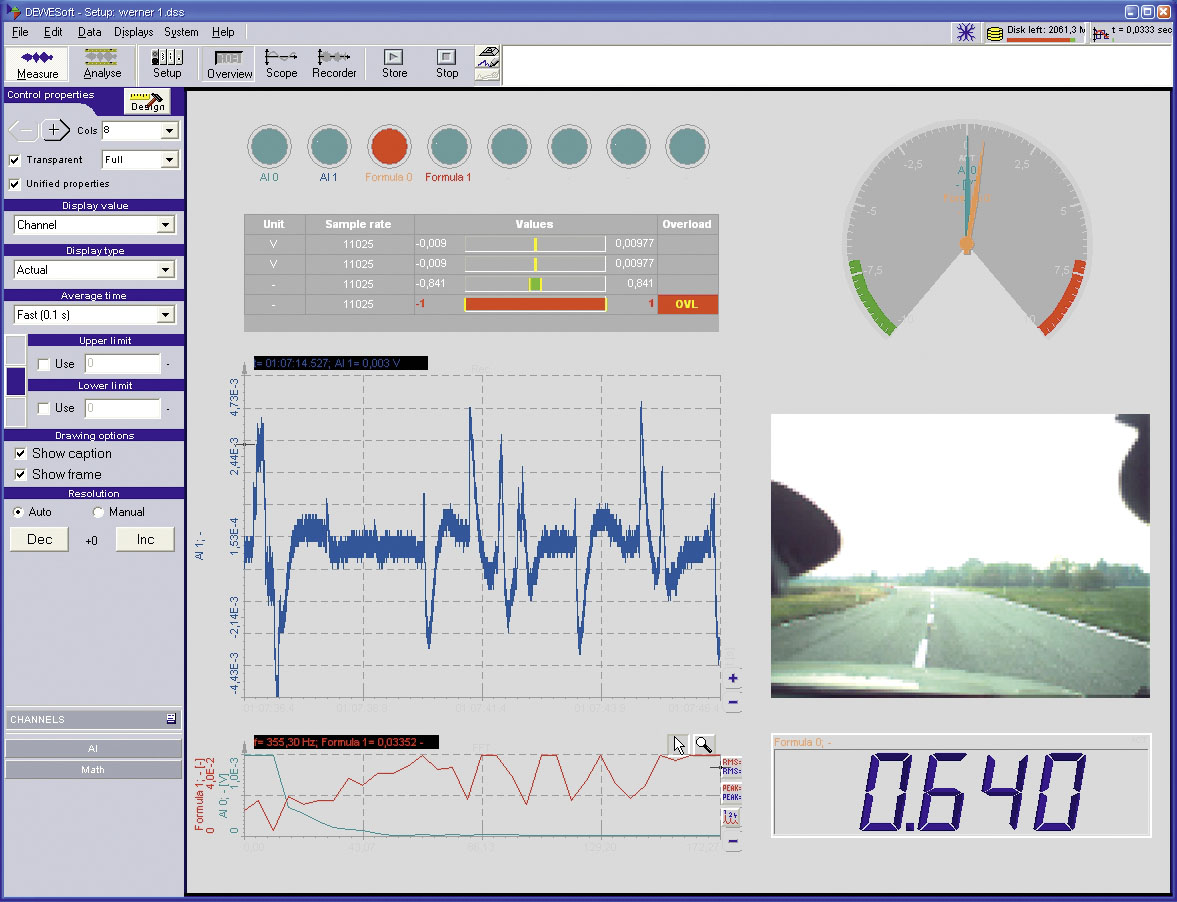Select the dark blue color box beside limits
The width and height of the screenshot is (1177, 902).
pyautogui.click(x=16, y=380)
